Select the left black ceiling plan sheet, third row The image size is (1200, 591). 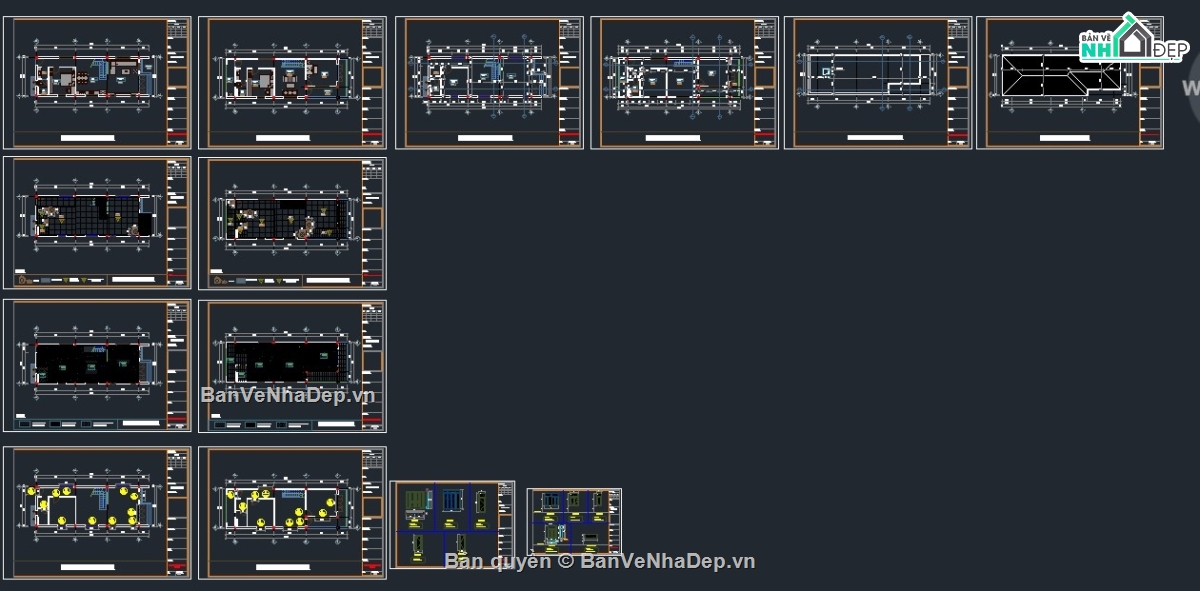point(97,366)
